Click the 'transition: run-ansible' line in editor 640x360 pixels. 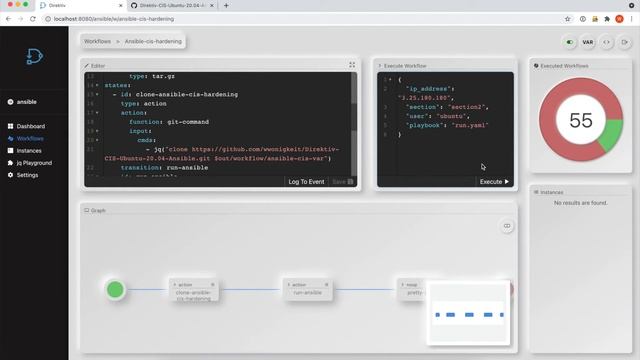coord(164,168)
